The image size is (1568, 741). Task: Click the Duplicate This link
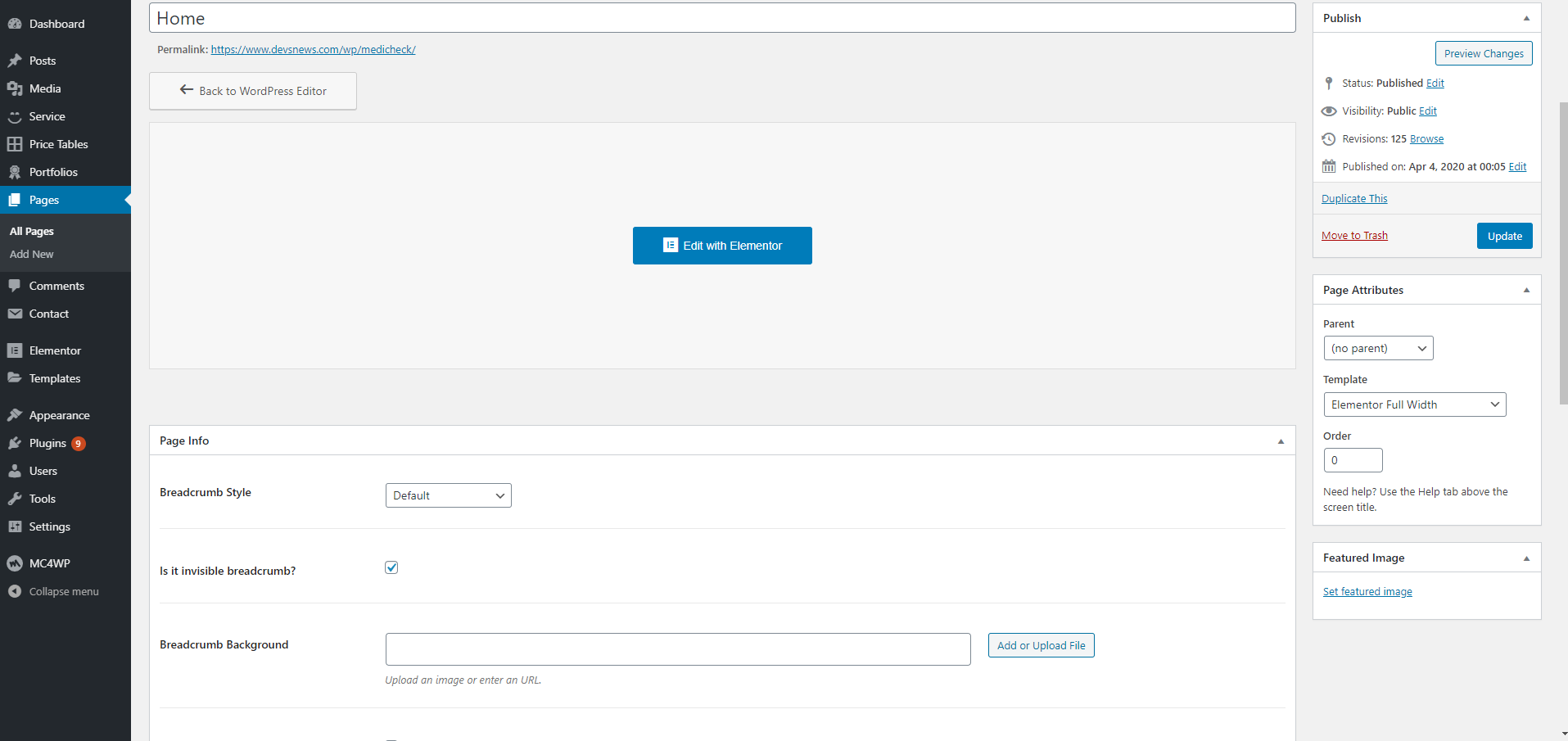tap(1354, 199)
